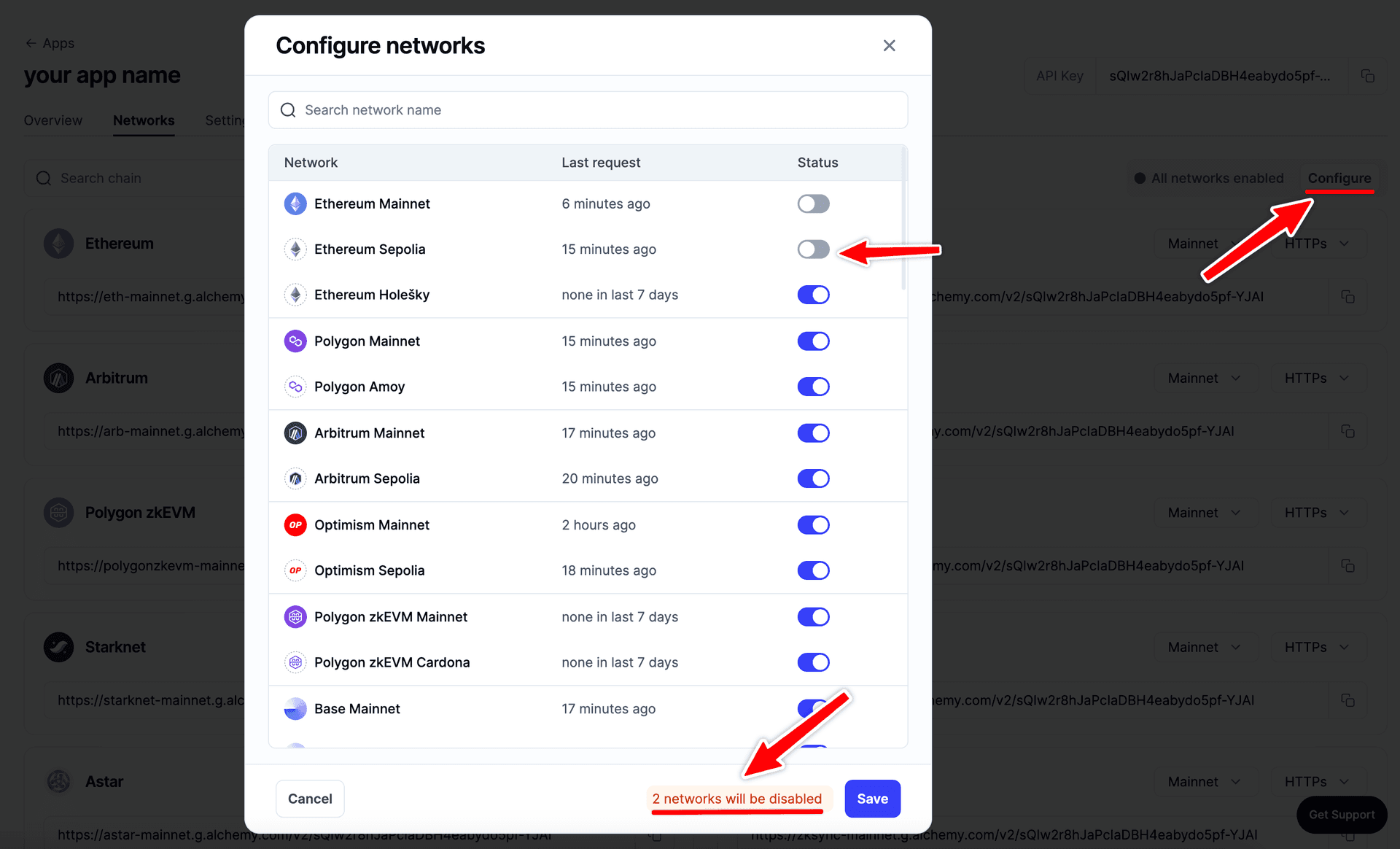This screenshot has width=1400, height=849.
Task: Click Cancel in Configure networks dialog
Action: 310,799
